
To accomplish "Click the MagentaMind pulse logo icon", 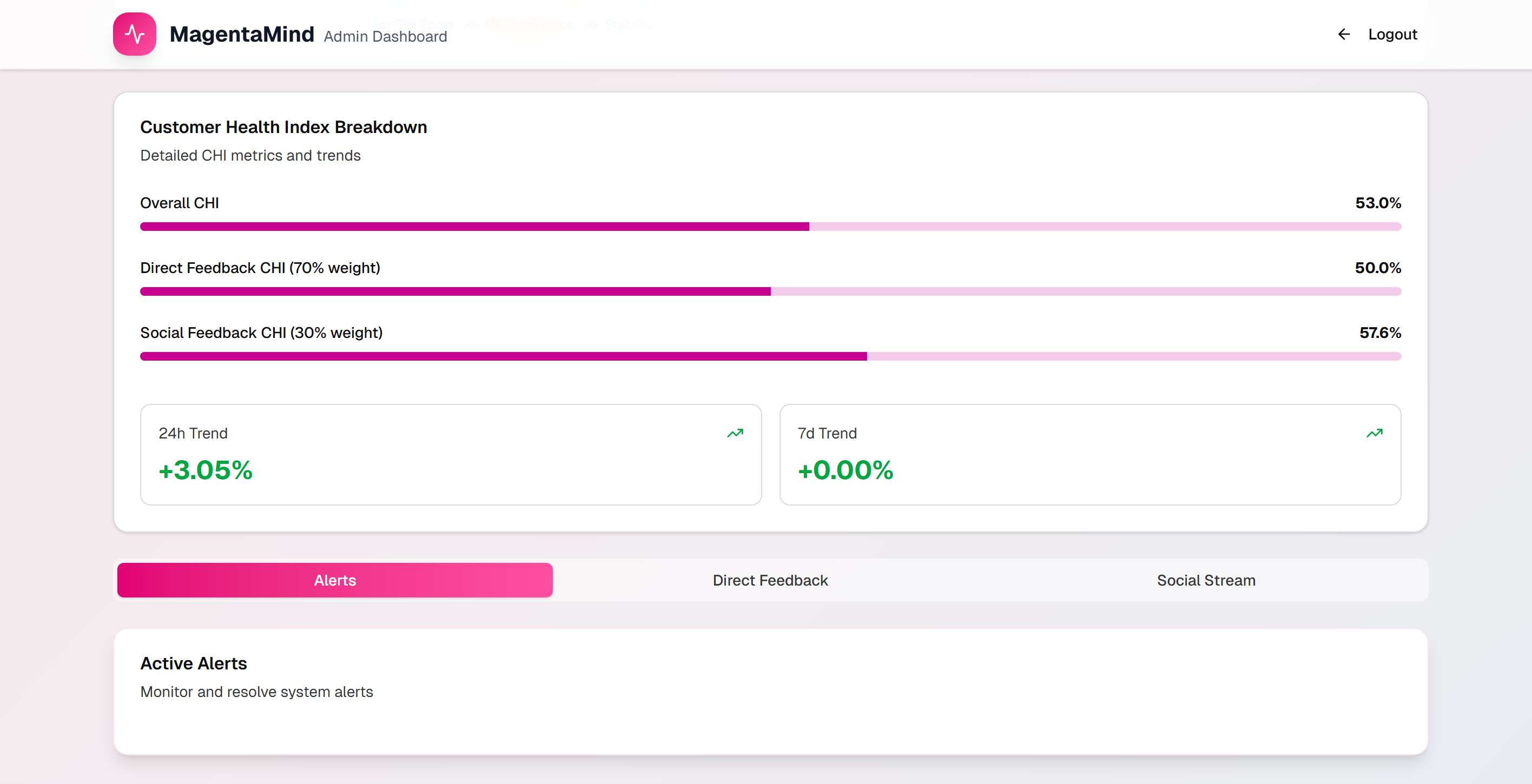I will click(134, 34).
